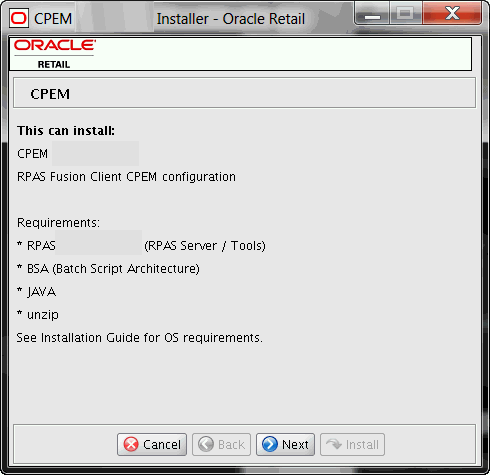490x475 pixels.
Task: Click the "Installer - Oracle Retail" title
Action: pyautogui.click(x=231, y=19)
